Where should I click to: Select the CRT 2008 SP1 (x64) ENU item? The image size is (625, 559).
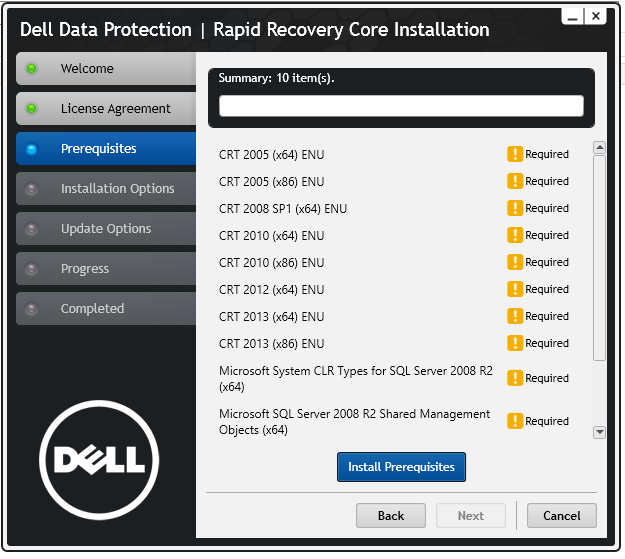click(x=283, y=209)
